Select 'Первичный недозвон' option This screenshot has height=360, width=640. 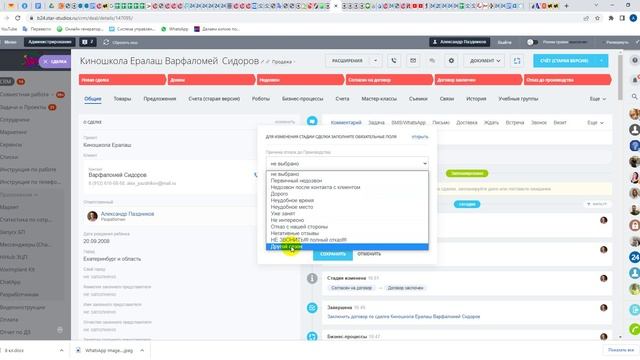[347, 181]
